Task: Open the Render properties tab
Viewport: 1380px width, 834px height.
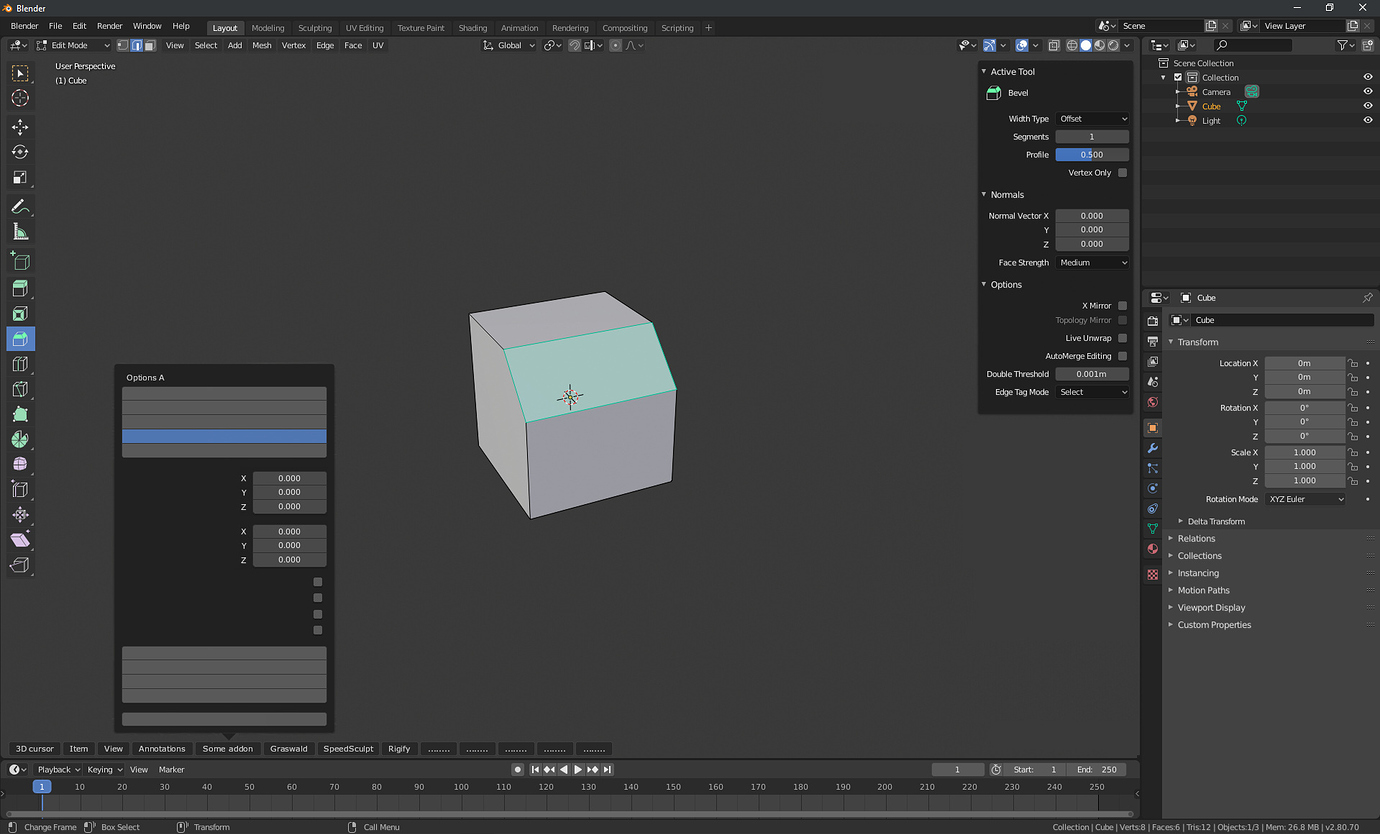Action: tap(1152, 321)
